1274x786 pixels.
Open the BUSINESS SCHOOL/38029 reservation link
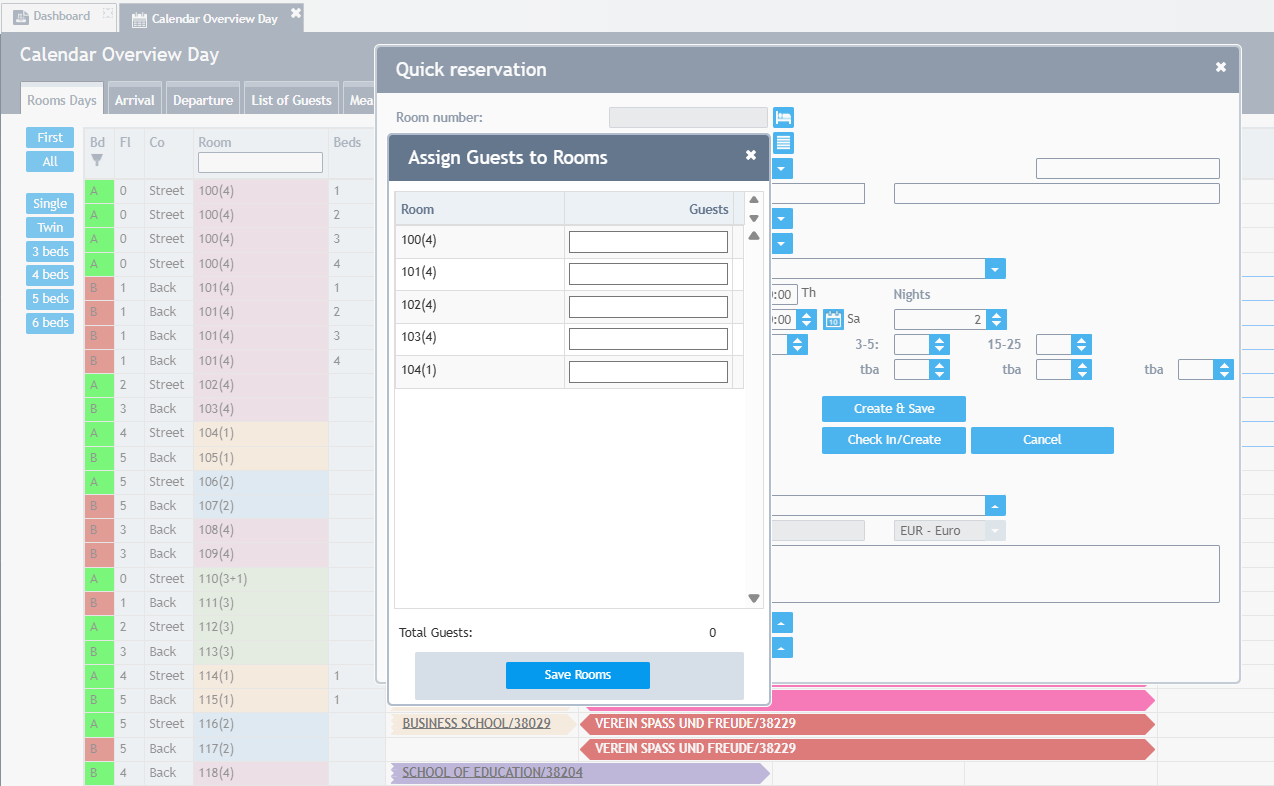point(476,724)
